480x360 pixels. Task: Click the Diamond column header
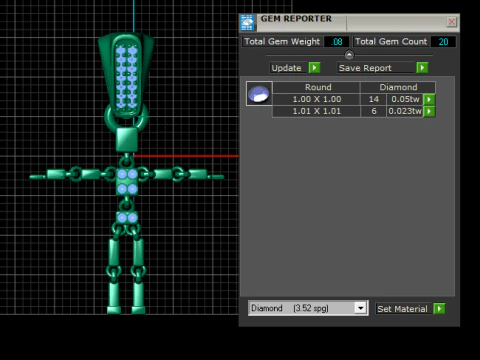click(x=398, y=87)
